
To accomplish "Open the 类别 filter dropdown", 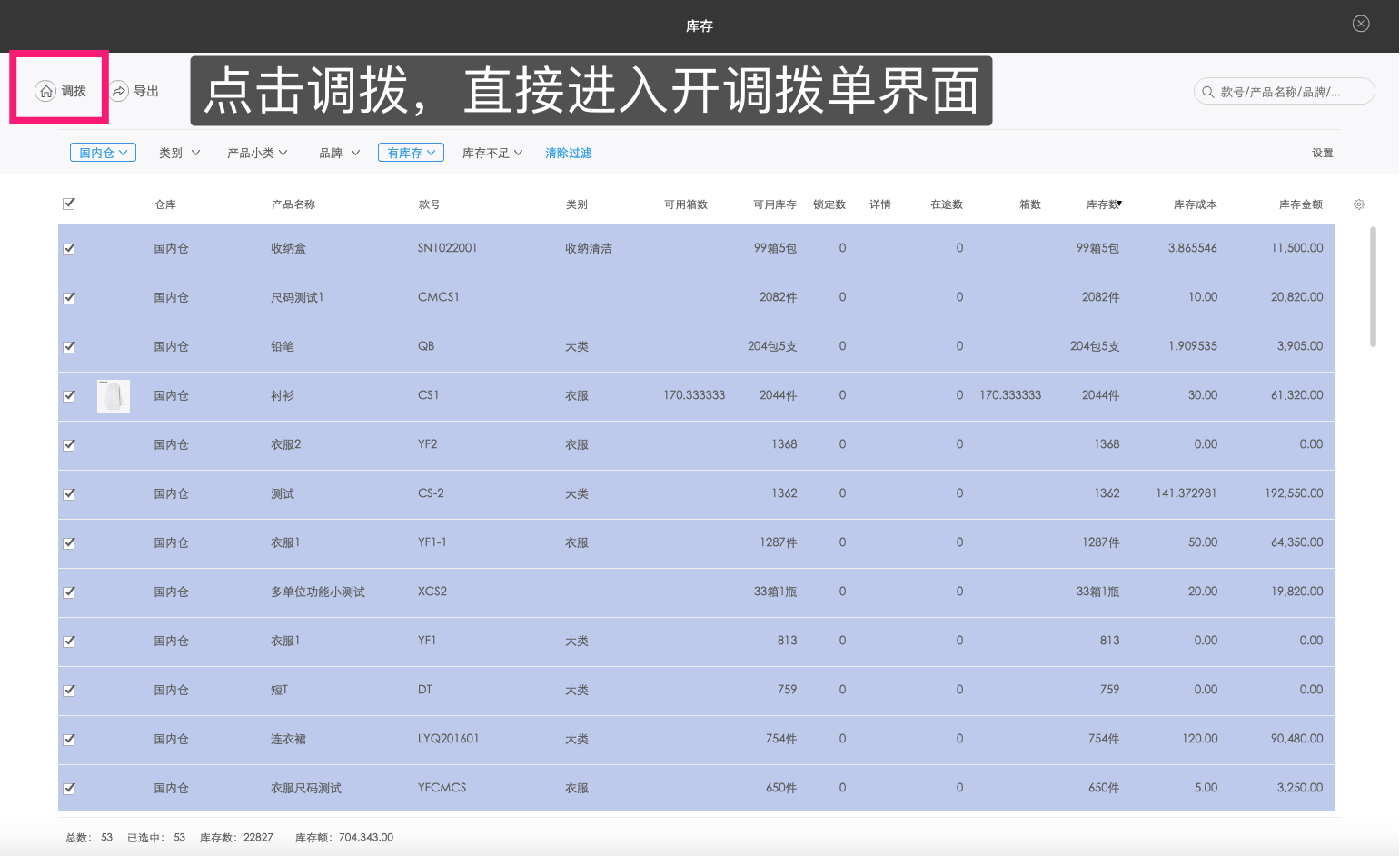I will coord(178,152).
